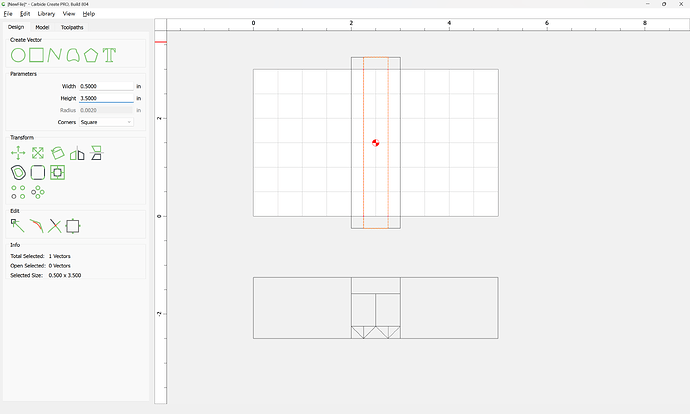This screenshot has height=414, width=690.
Task: Open the Library menu
Action: (x=46, y=14)
